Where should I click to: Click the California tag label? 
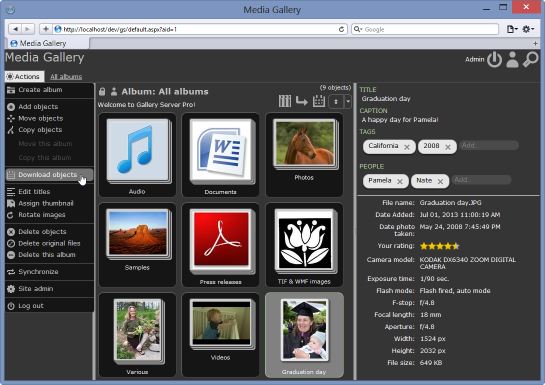tap(383, 146)
